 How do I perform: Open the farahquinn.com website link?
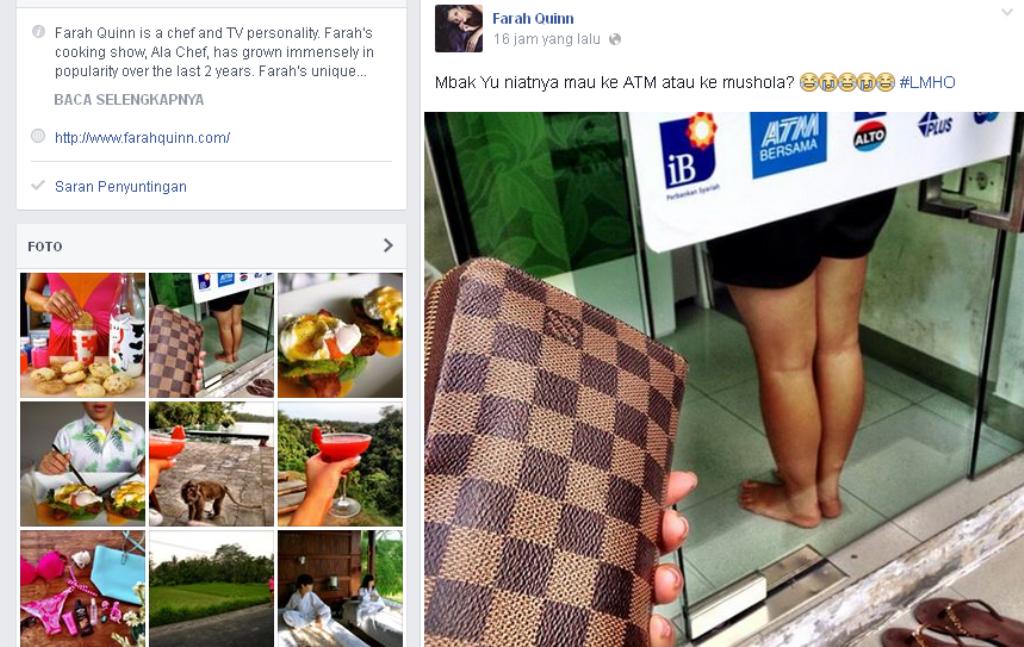(x=142, y=138)
